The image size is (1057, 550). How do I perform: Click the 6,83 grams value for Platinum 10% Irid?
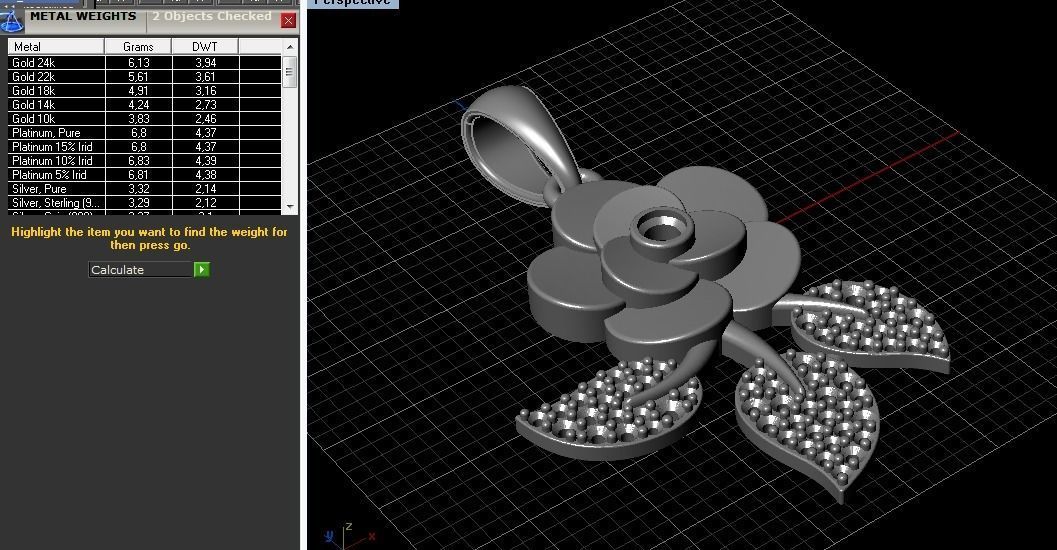click(139, 161)
